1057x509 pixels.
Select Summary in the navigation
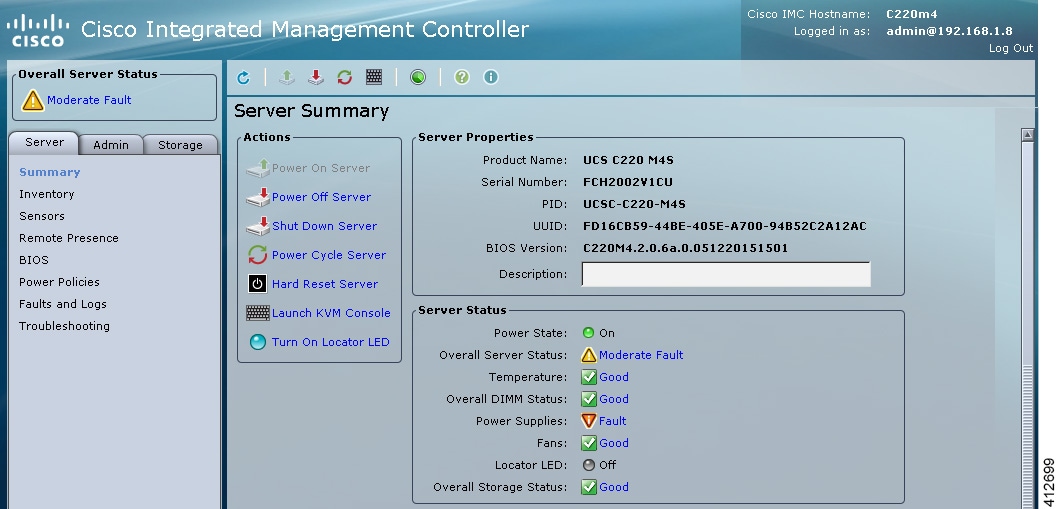tap(50, 172)
